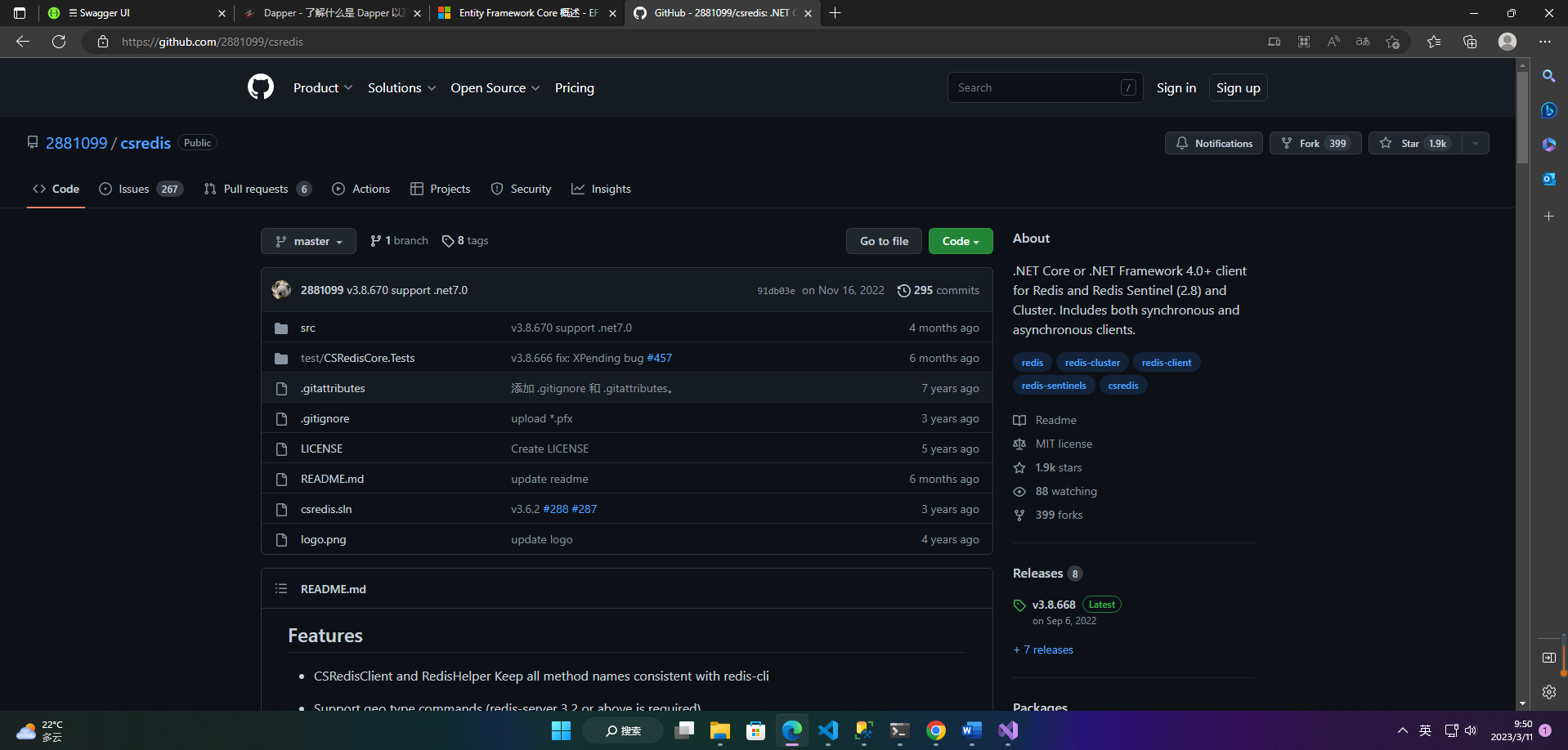This screenshot has width=1568, height=750.
Task: Go back to the previous page
Action: (x=23, y=42)
